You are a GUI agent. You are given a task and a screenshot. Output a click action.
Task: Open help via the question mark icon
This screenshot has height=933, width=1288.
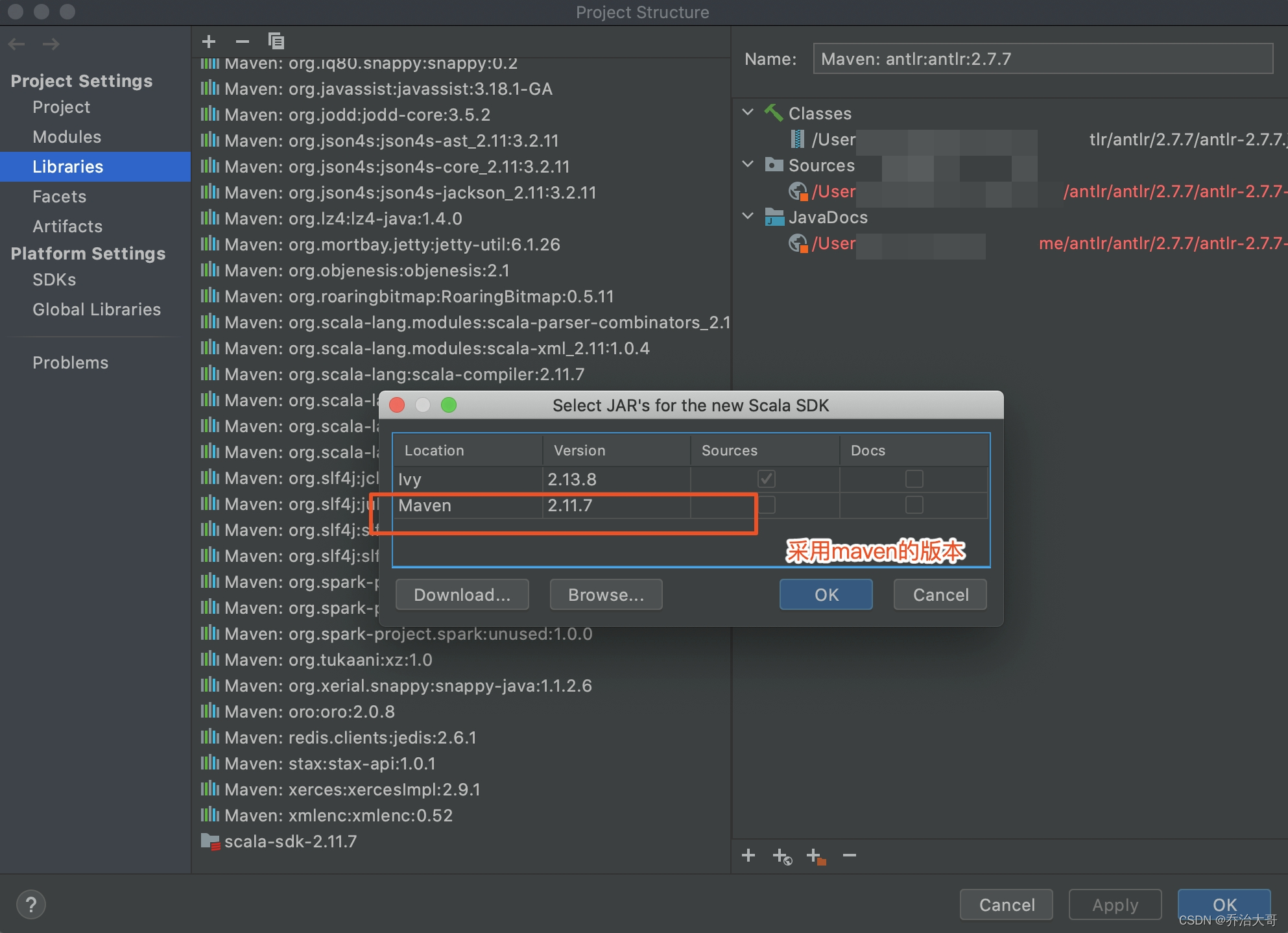[30, 904]
